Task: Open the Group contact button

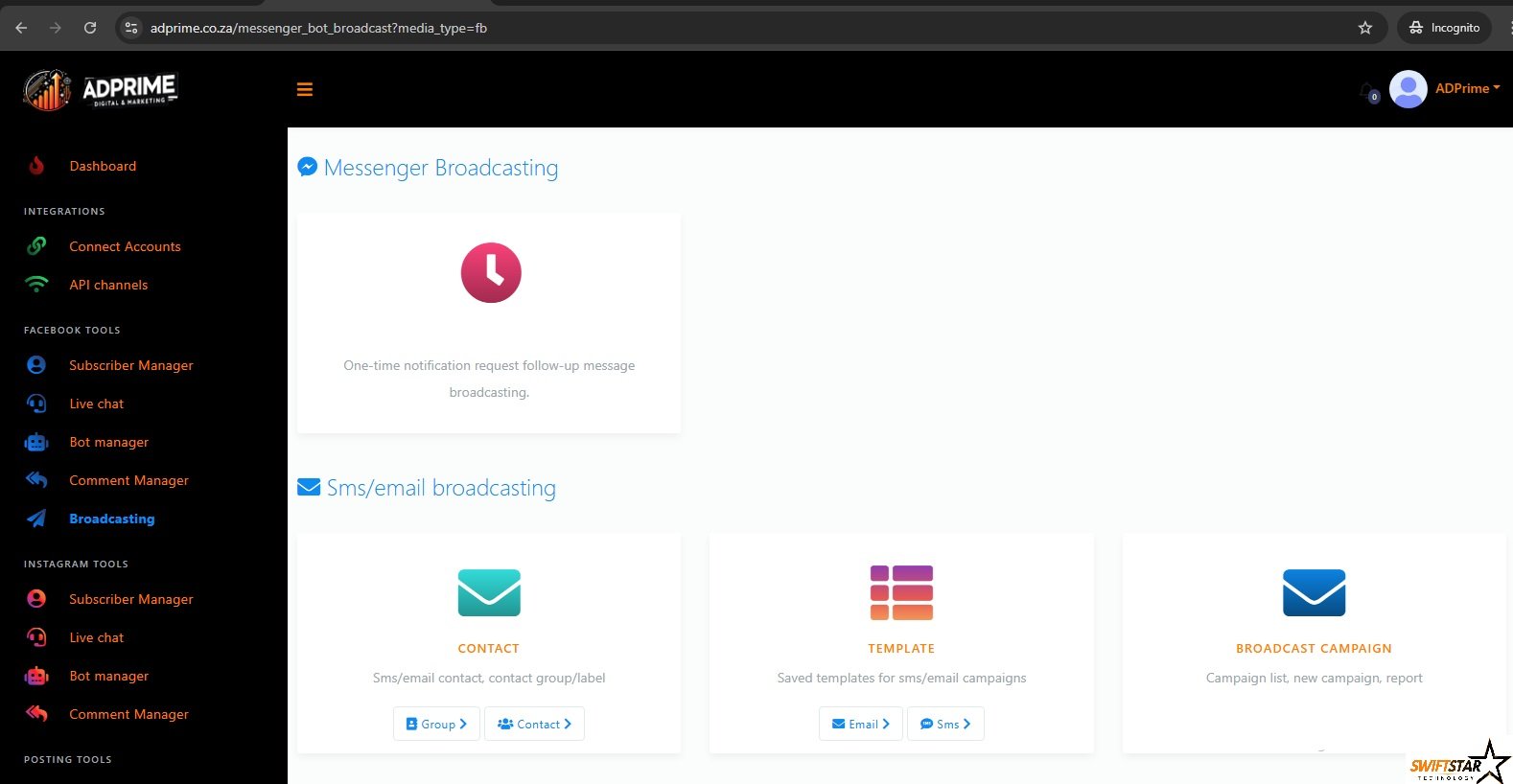Action: click(436, 724)
